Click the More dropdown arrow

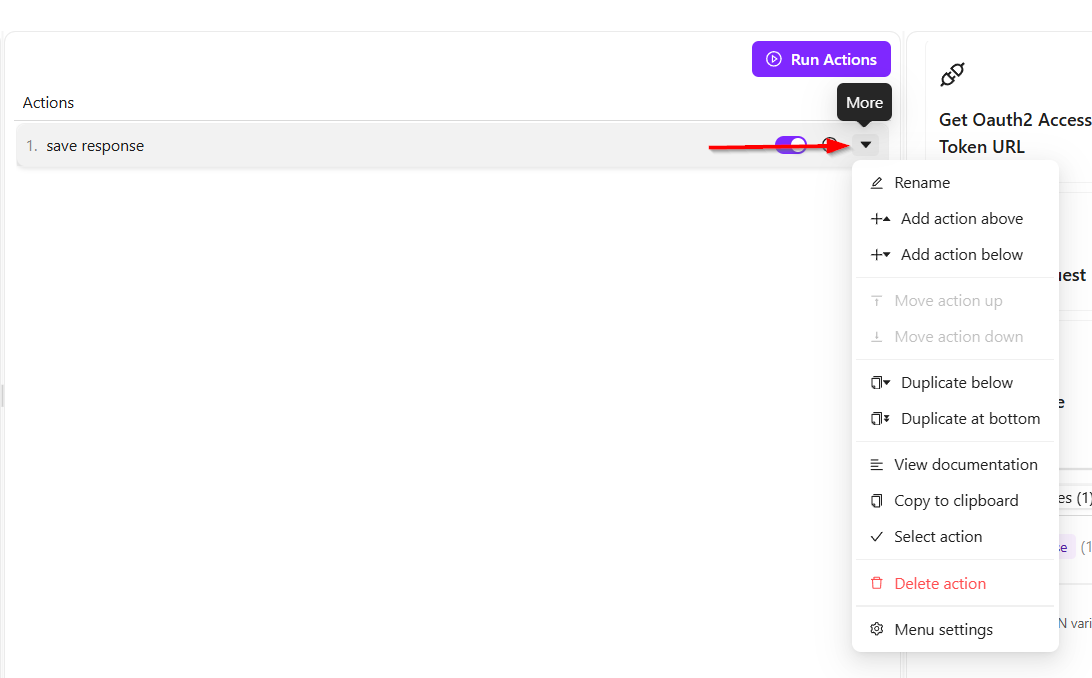(x=866, y=145)
